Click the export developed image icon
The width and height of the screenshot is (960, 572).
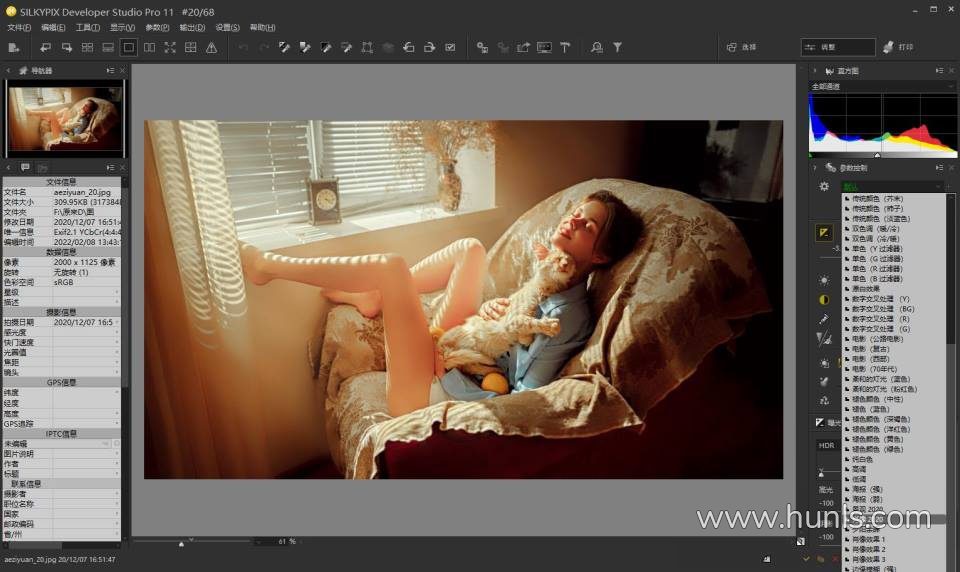523,47
